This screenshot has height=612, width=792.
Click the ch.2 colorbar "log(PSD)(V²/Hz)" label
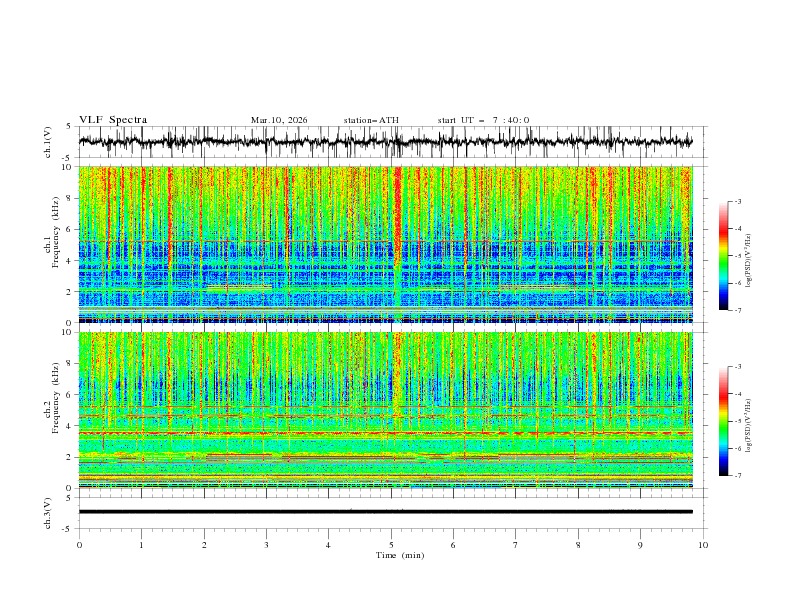pos(749,426)
